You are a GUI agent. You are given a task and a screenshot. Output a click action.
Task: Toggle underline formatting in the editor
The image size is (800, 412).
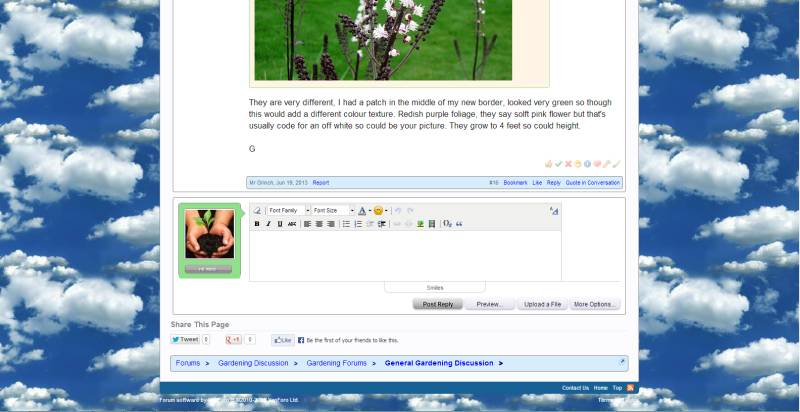[x=280, y=224]
